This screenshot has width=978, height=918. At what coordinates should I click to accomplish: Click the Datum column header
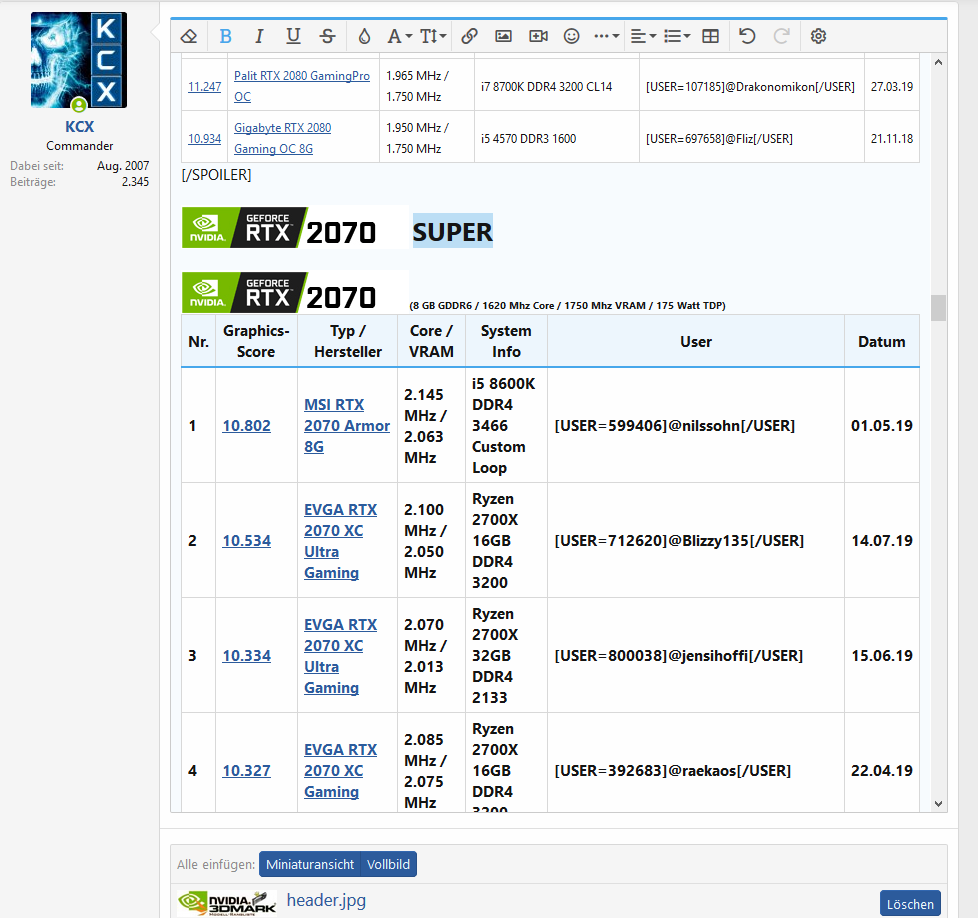point(881,342)
